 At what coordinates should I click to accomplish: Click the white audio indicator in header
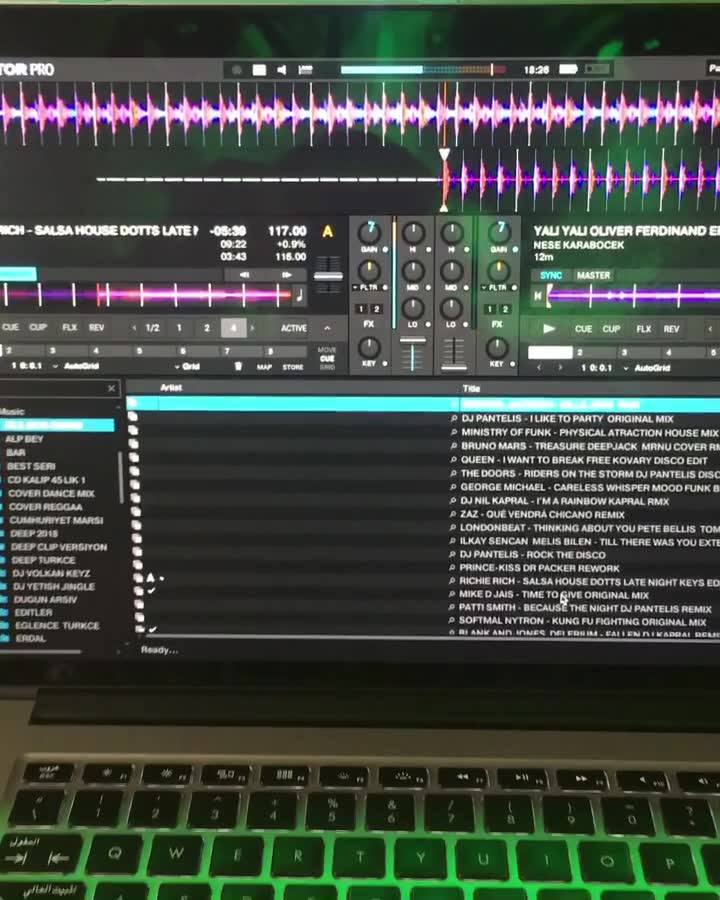(x=260, y=69)
